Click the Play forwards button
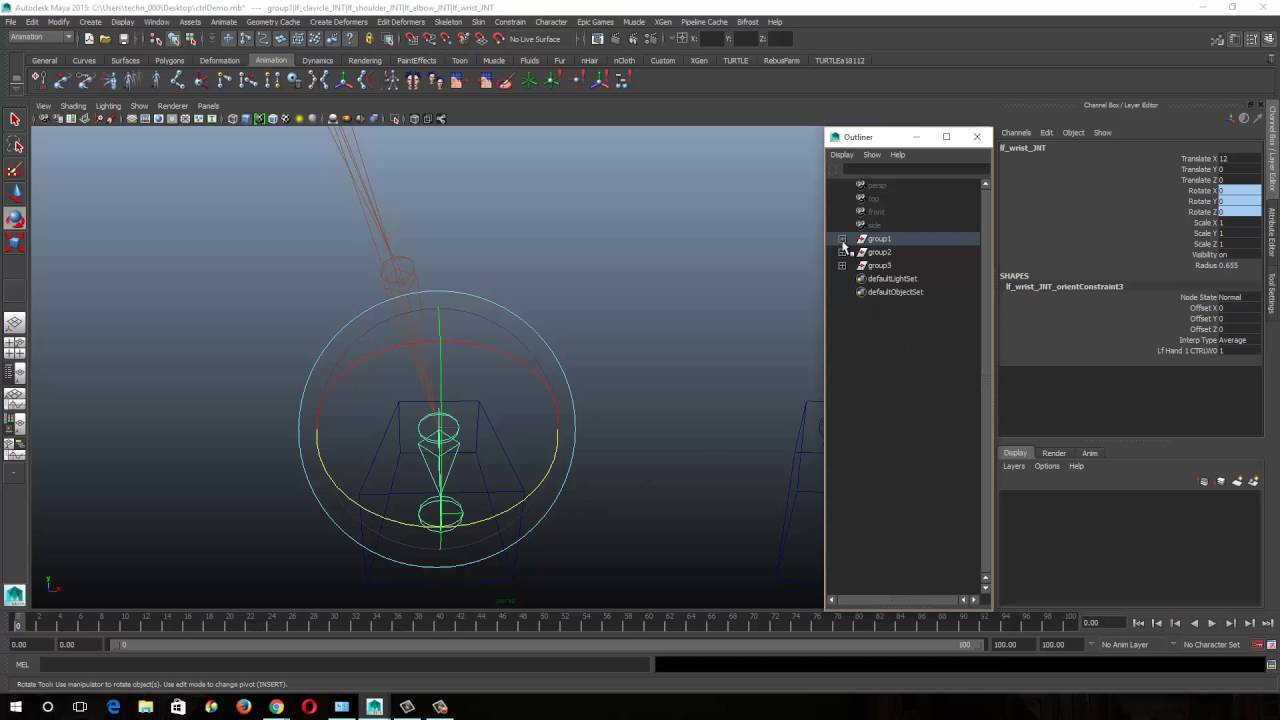The image size is (1280, 720). click(x=1212, y=623)
